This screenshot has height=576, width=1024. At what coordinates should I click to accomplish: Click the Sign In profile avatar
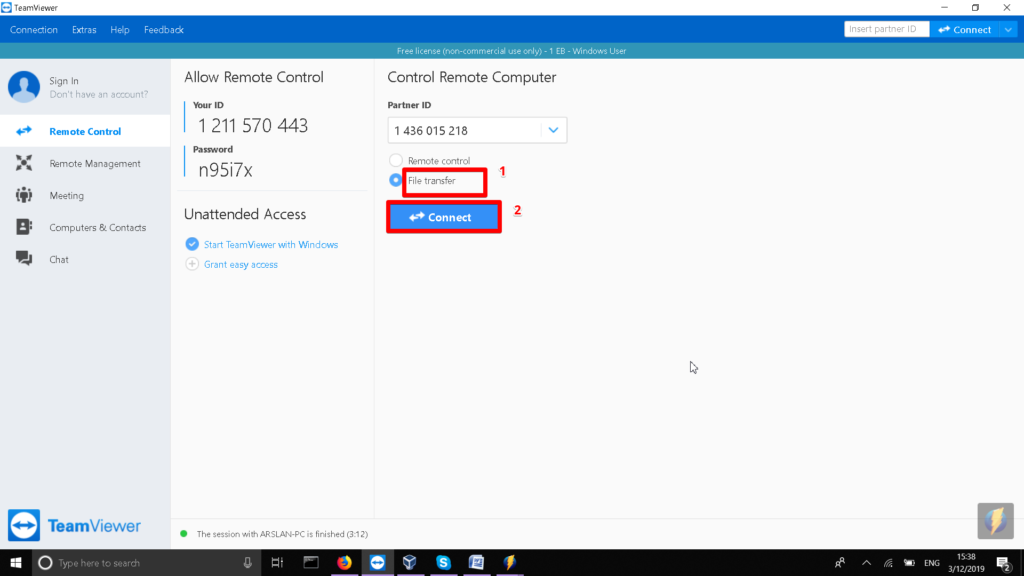coord(24,87)
